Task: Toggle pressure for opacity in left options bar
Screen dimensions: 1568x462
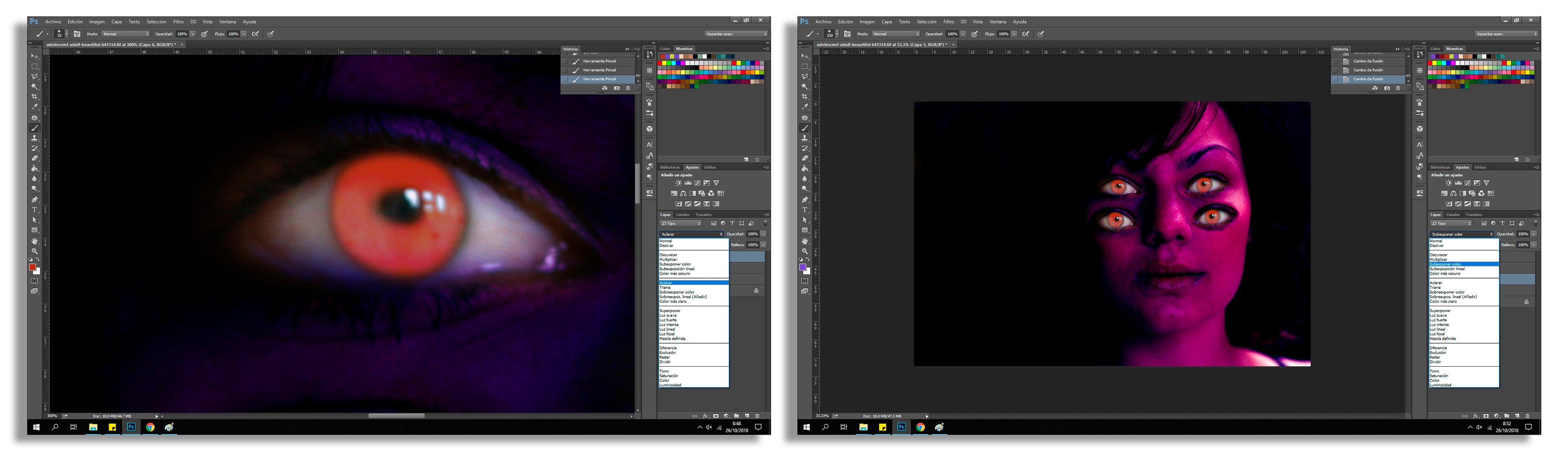Action: [x=204, y=34]
